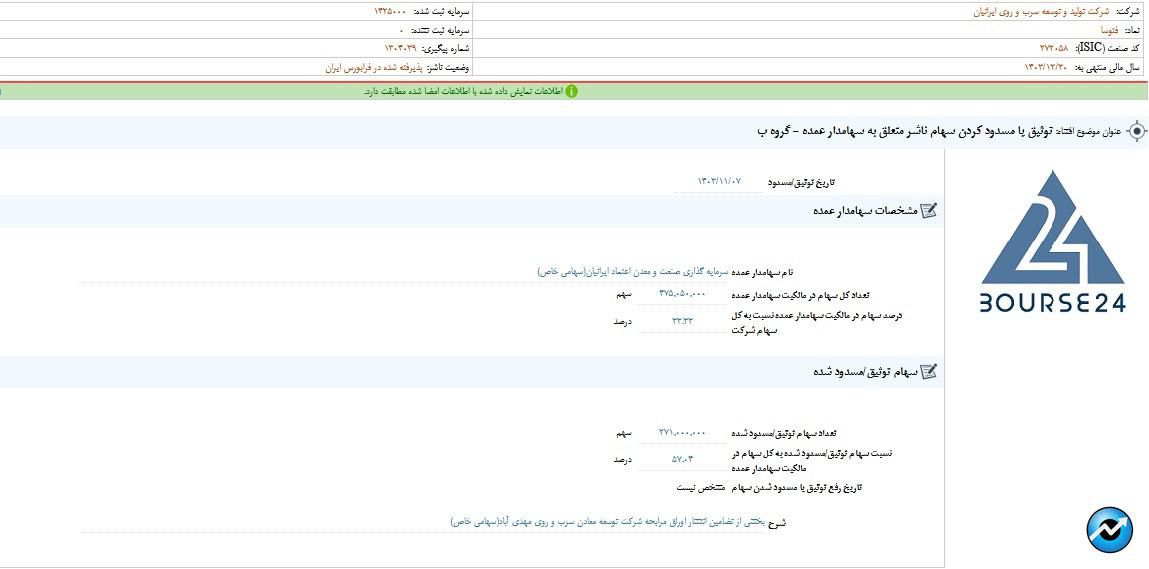The height and width of the screenshot is (569, 1149).
Task: Click the ownership percentage value ۳۳.۳۳
Action: tap(682, 321)
